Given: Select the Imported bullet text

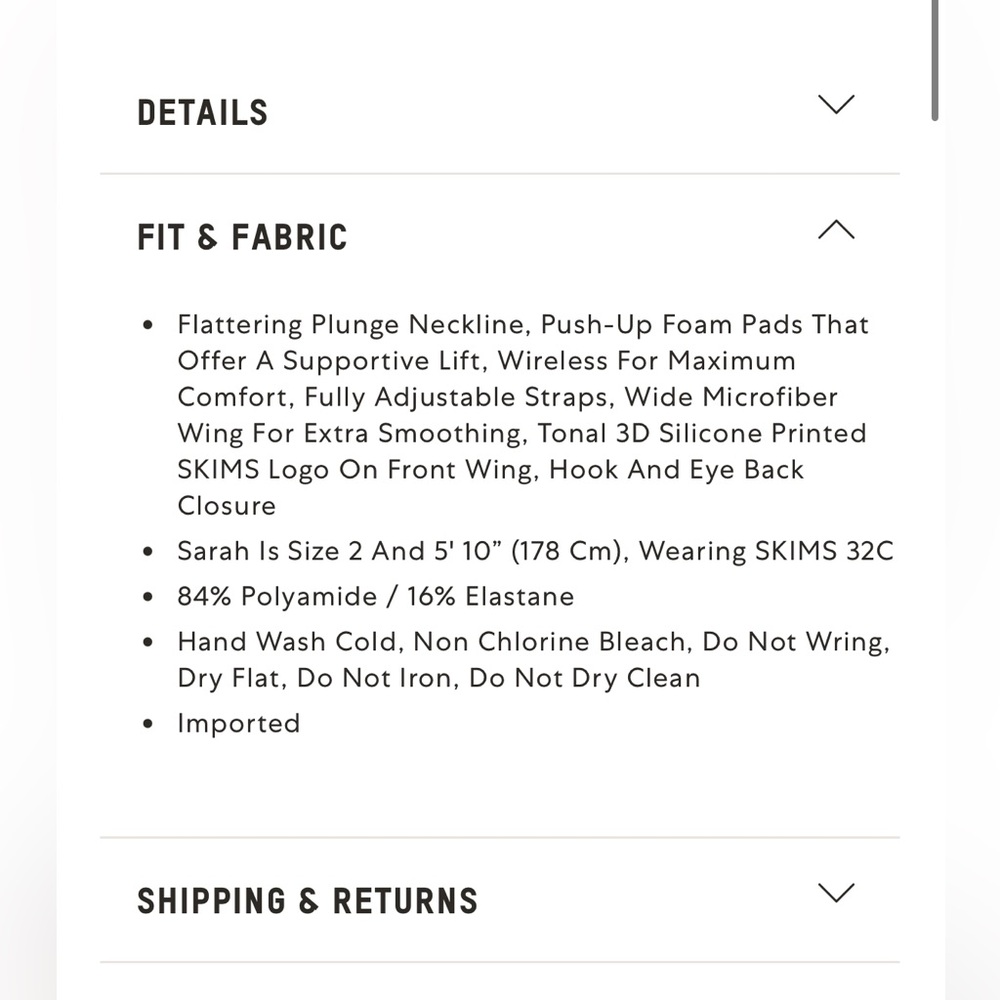Looking at the screenshot, I should point(239,724).
